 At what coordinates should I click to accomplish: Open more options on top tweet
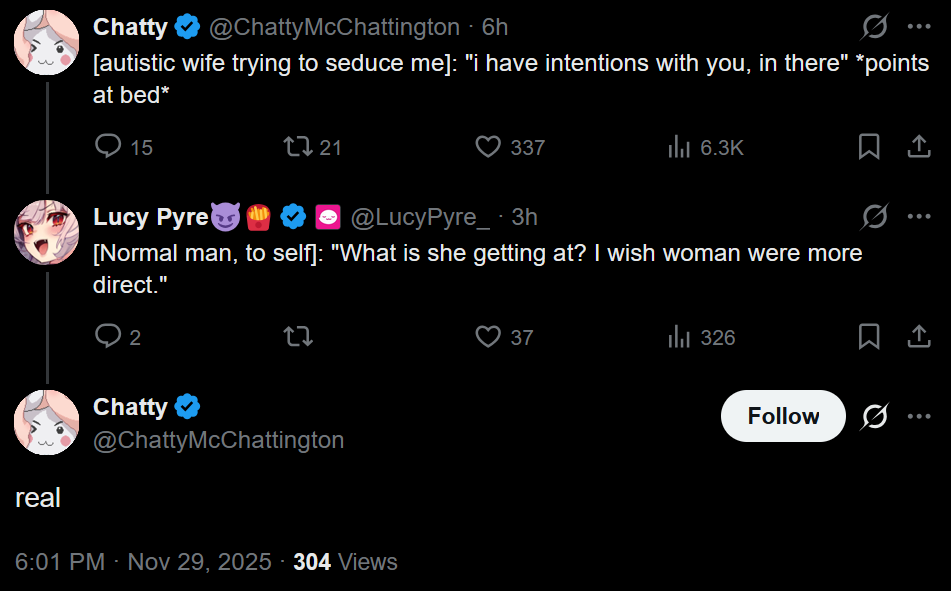pyautogui.click(x=919, y=27)
